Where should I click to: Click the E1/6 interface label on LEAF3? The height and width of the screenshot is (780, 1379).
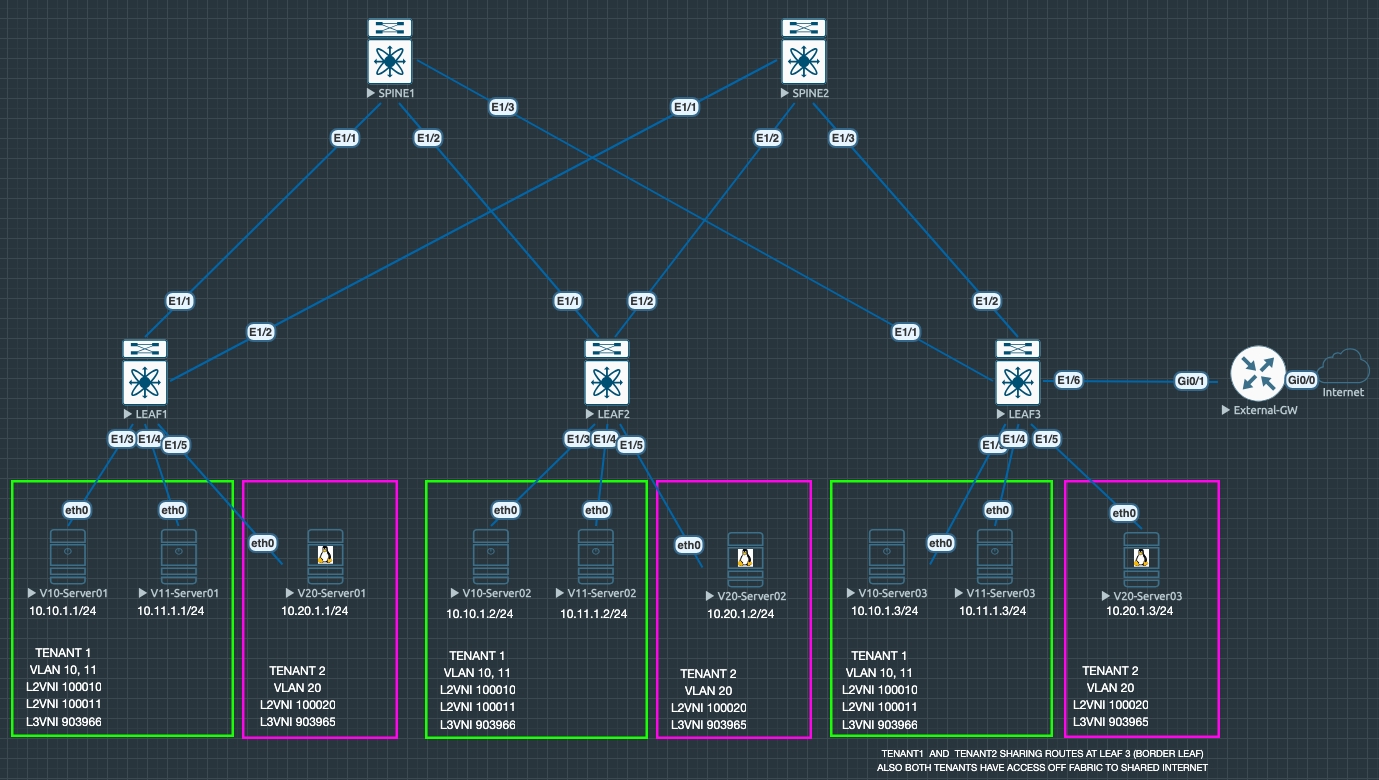pyautogui.click(x=1069, y=380)
